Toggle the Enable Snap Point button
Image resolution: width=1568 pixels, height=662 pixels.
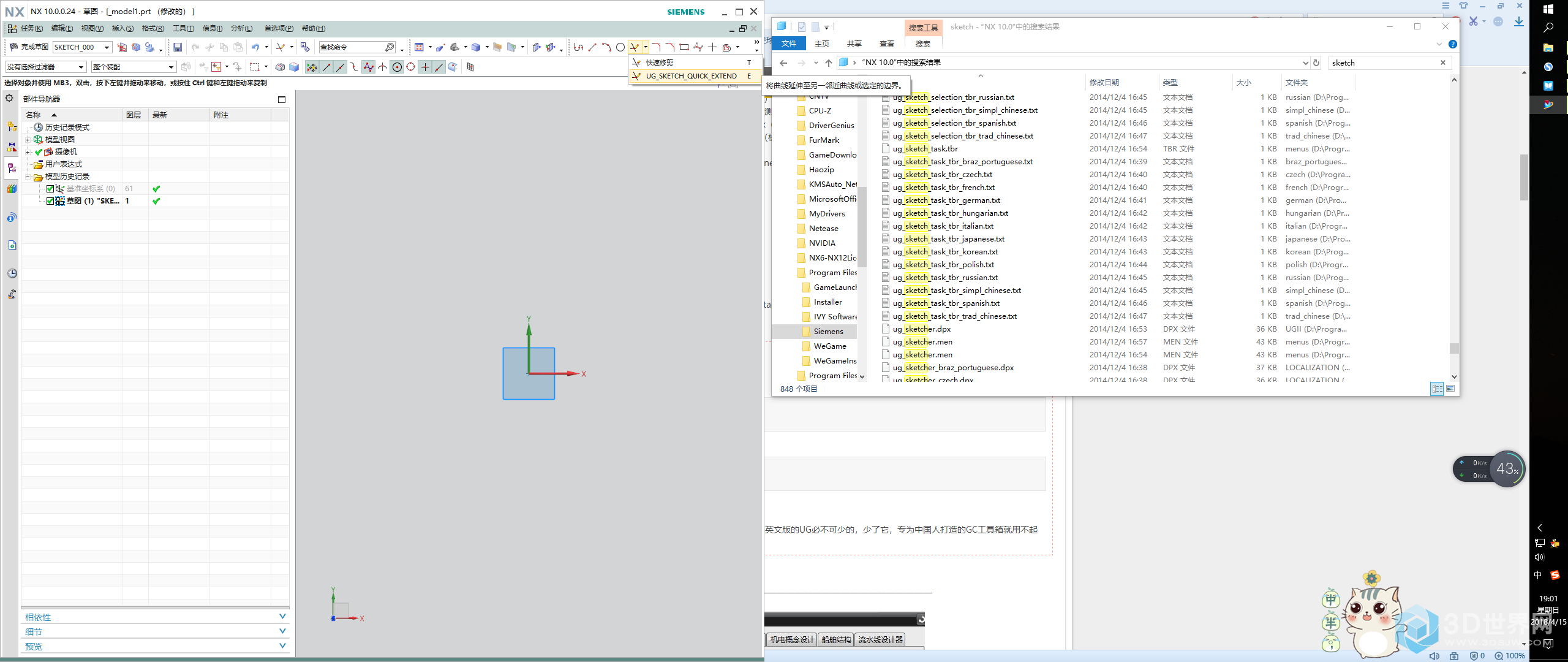click(x=312, y=67)
